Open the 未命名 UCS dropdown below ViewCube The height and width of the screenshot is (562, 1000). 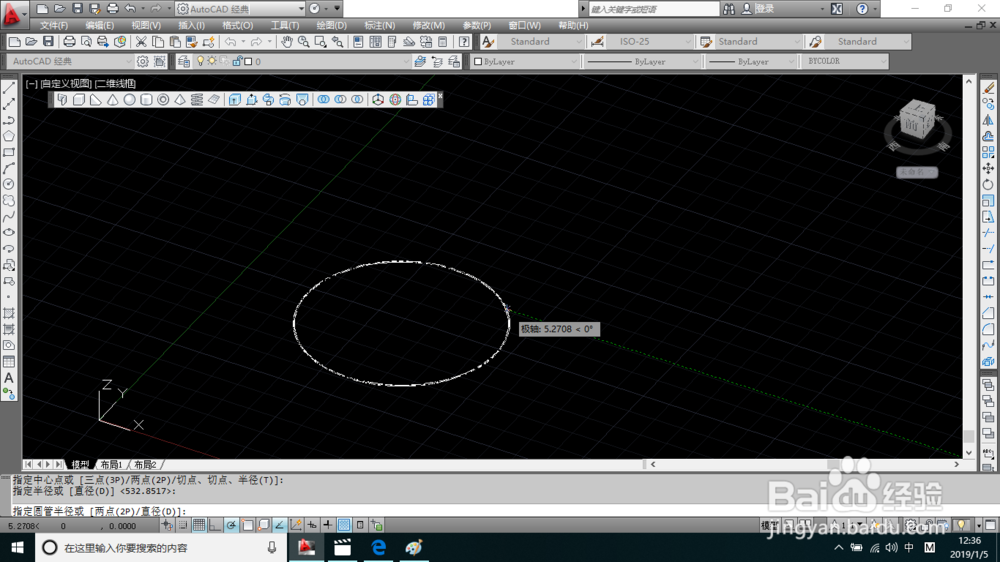(x=916, y=172)
